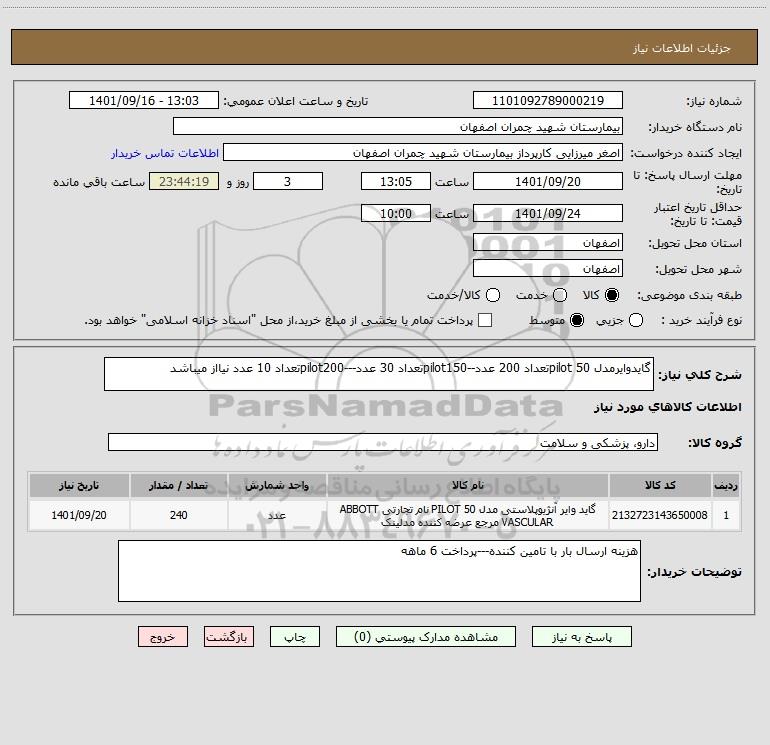This screenshot has height=745, width=770.
Task: Click the تعداد / مقدار column header
Action: 178,485
